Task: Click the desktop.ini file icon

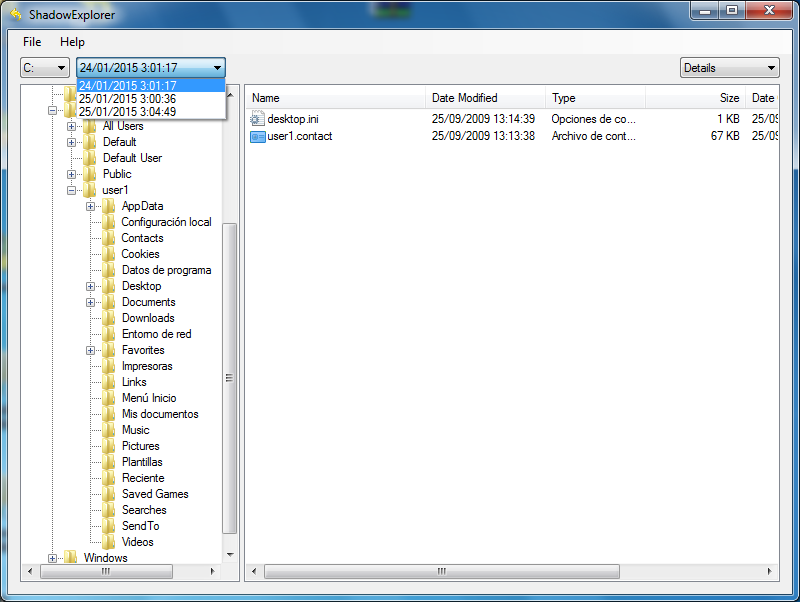Action: click(258, 119)
